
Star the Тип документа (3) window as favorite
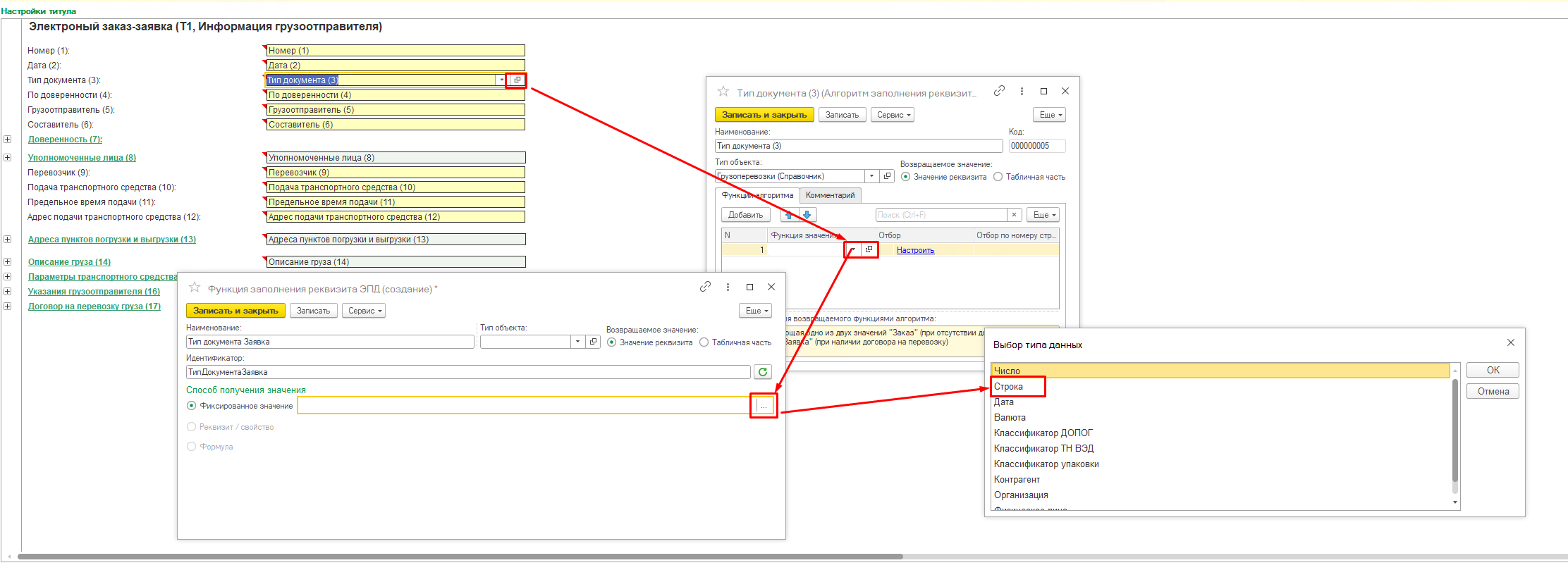[723, 92]
